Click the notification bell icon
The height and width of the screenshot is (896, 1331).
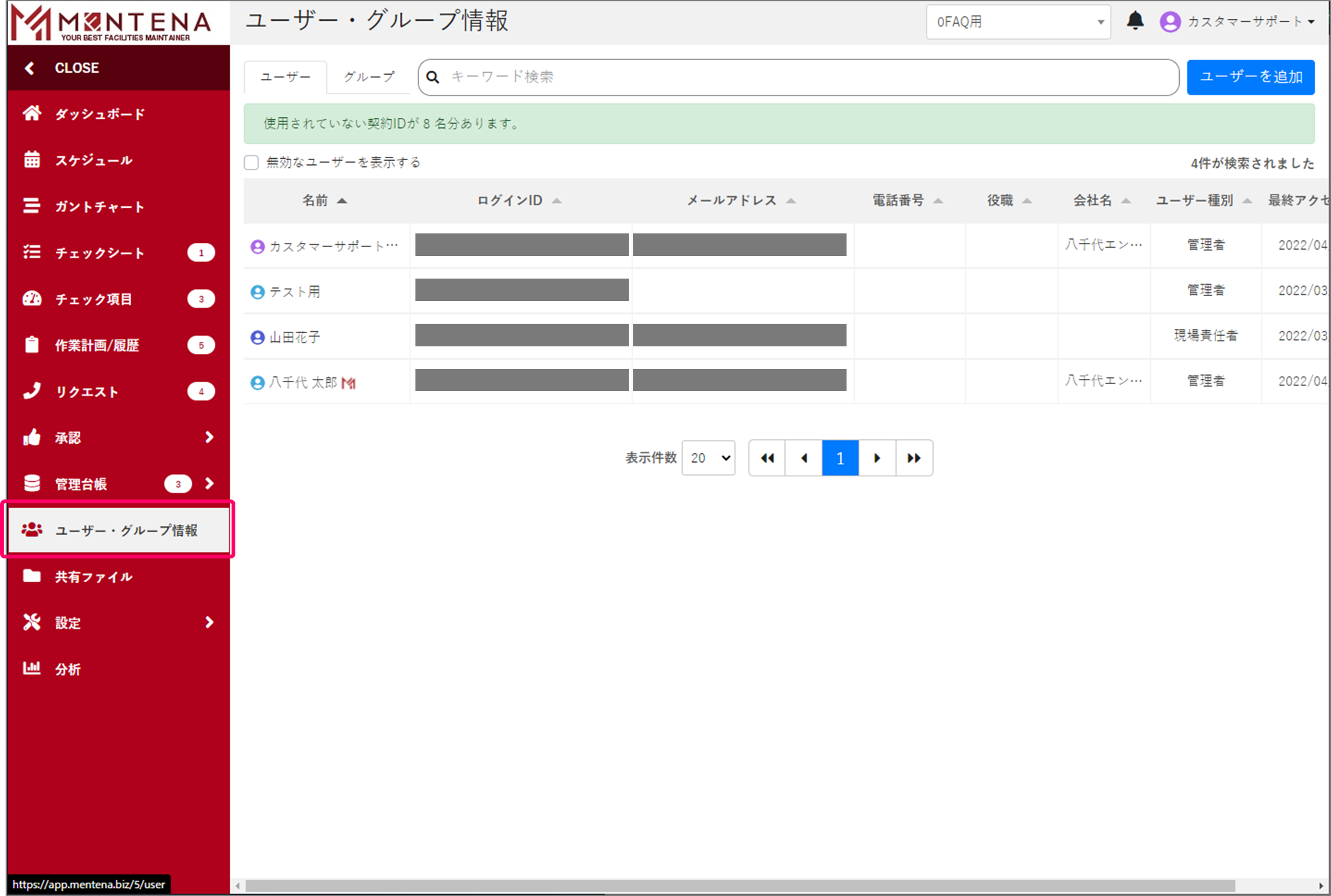coord(1135,21)
